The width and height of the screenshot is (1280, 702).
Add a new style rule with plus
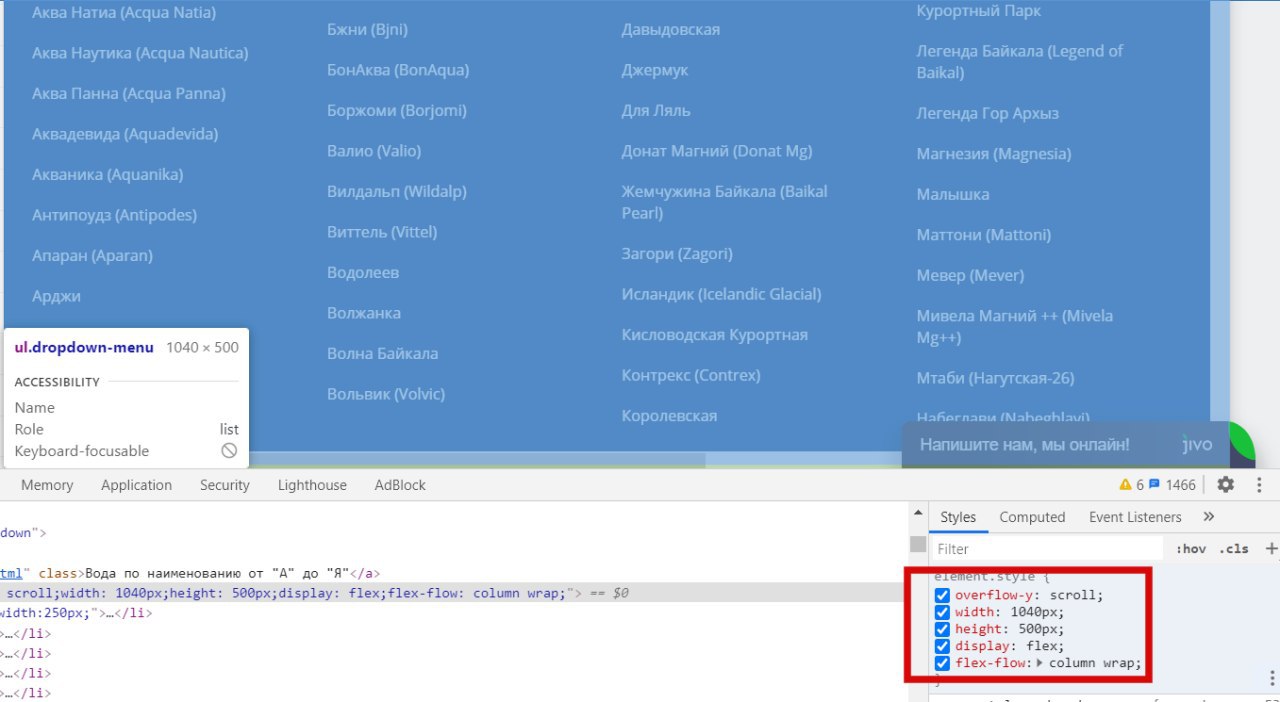1271,548
